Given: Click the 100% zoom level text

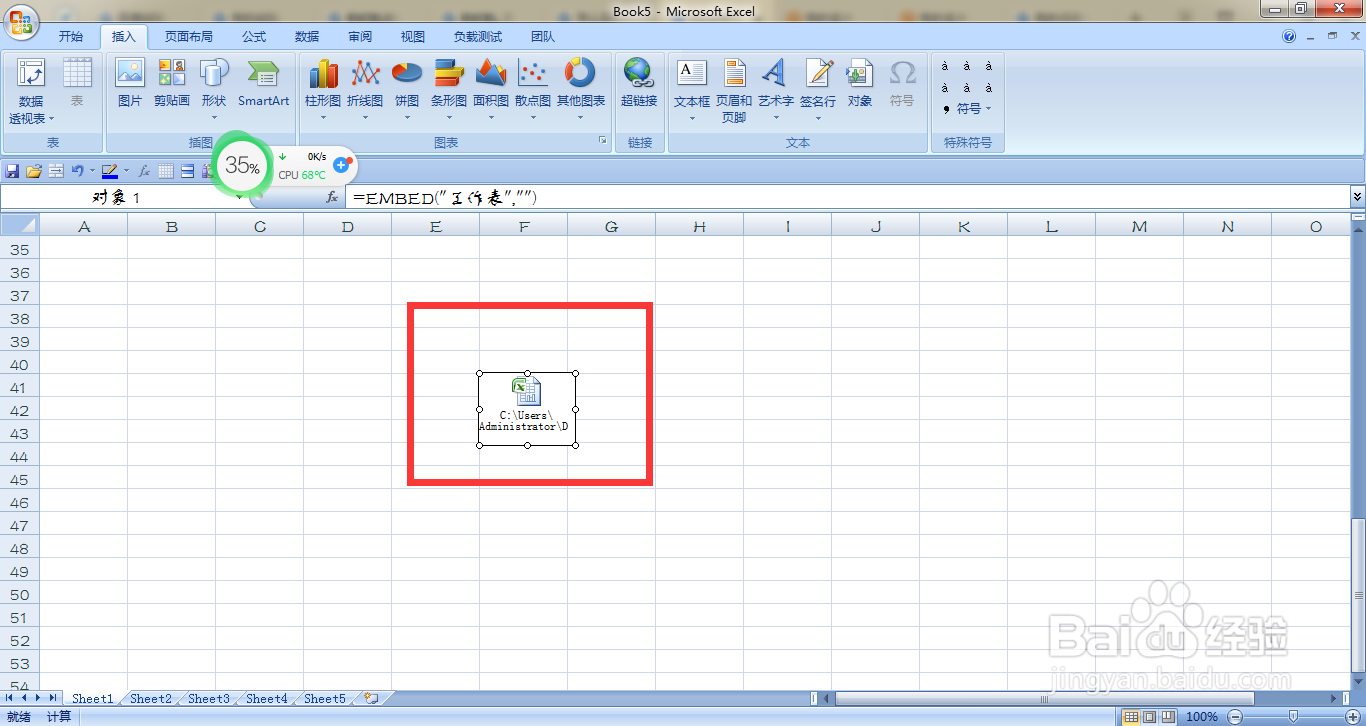Looking at the screenshot, I should 1202,716.
